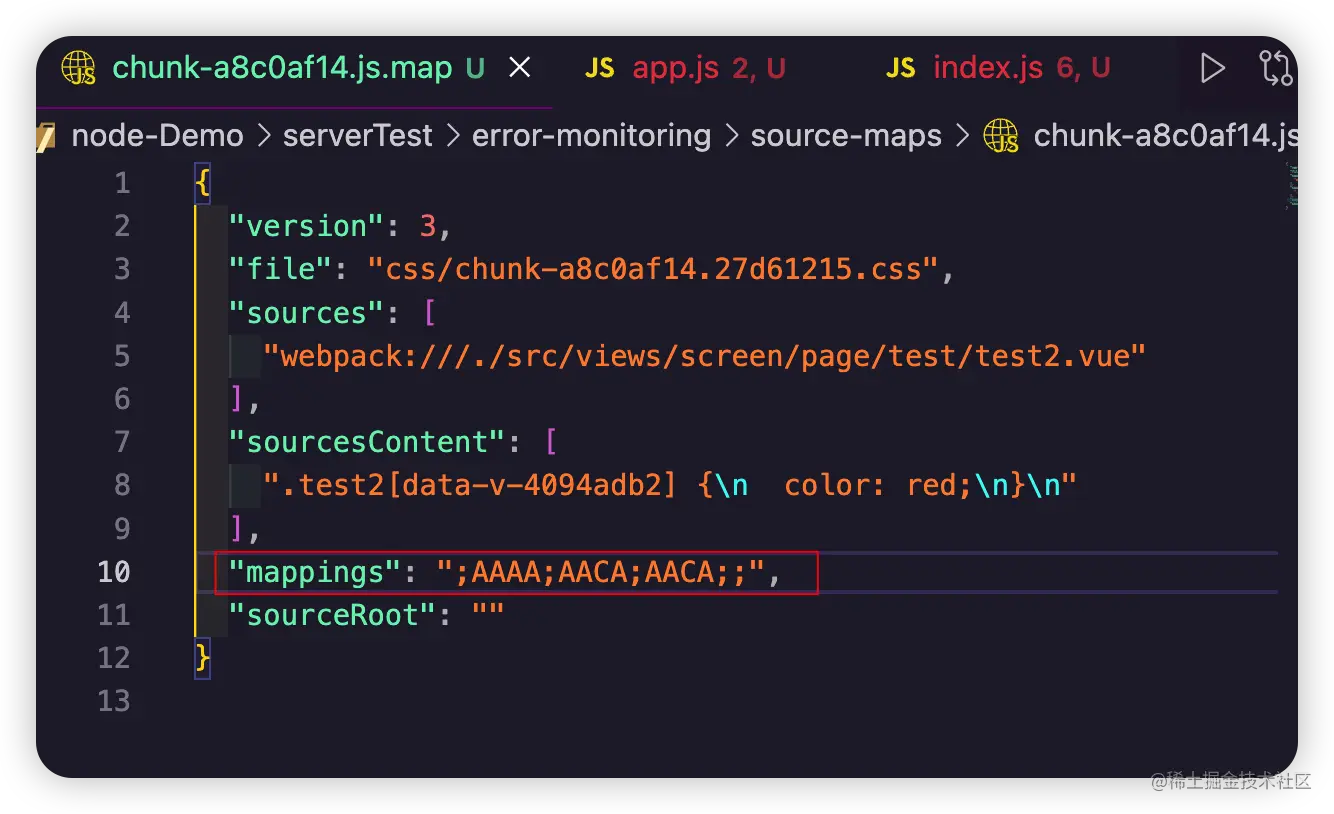Click the webpack test2.vue path string
This screenshot has width=1334, height=814.
pos(704,356)
